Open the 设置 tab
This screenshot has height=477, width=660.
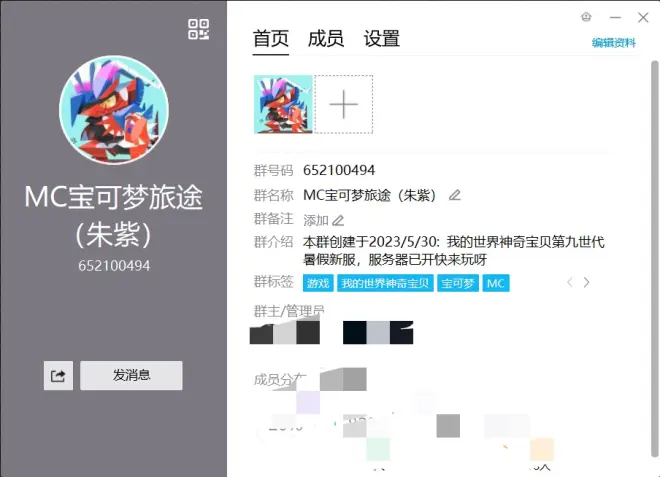click(382, 39)
